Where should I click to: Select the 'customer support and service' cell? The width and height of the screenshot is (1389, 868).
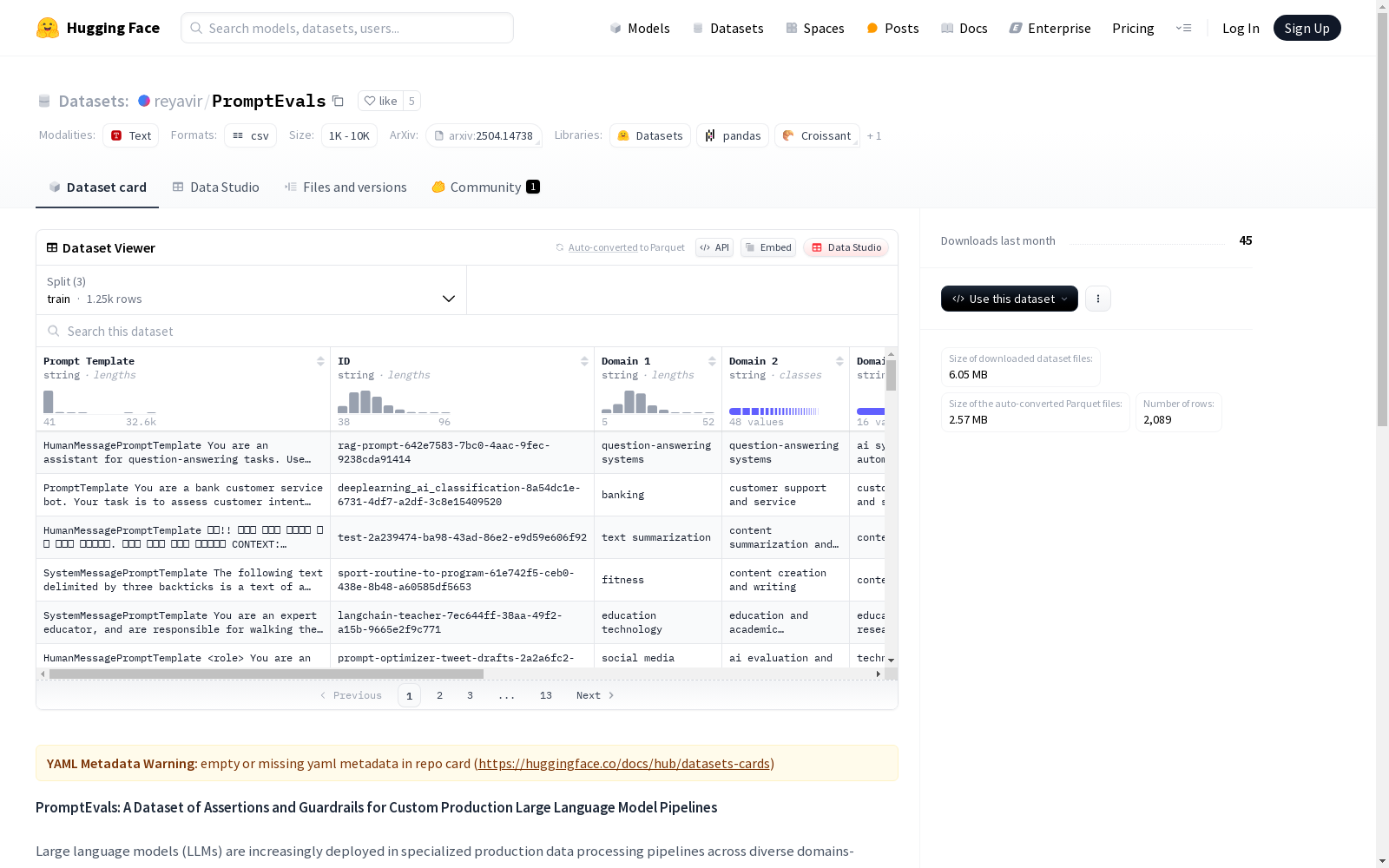(x=786, y=495)
